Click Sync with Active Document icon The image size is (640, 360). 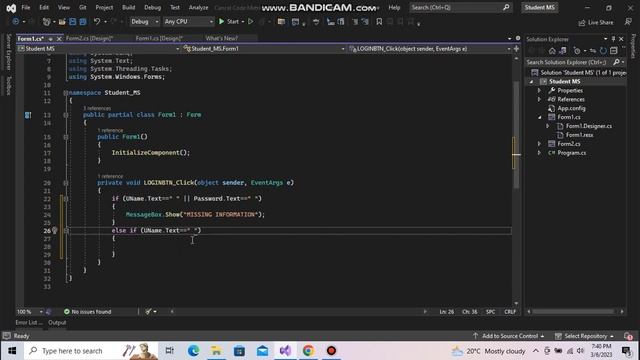(593, 51)
